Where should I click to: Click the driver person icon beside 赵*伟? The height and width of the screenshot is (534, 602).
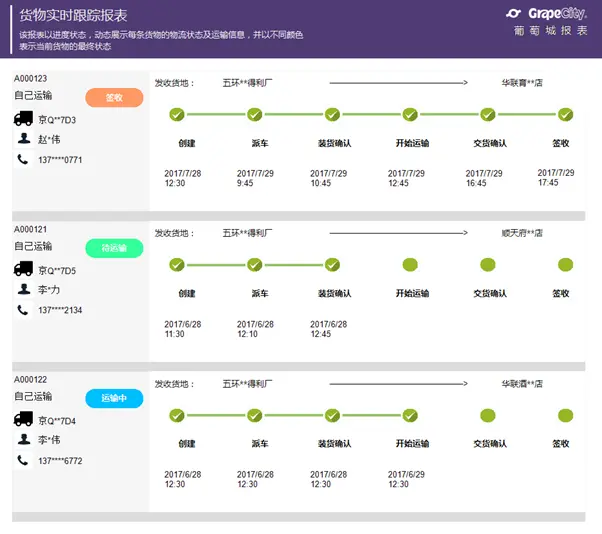24,139
